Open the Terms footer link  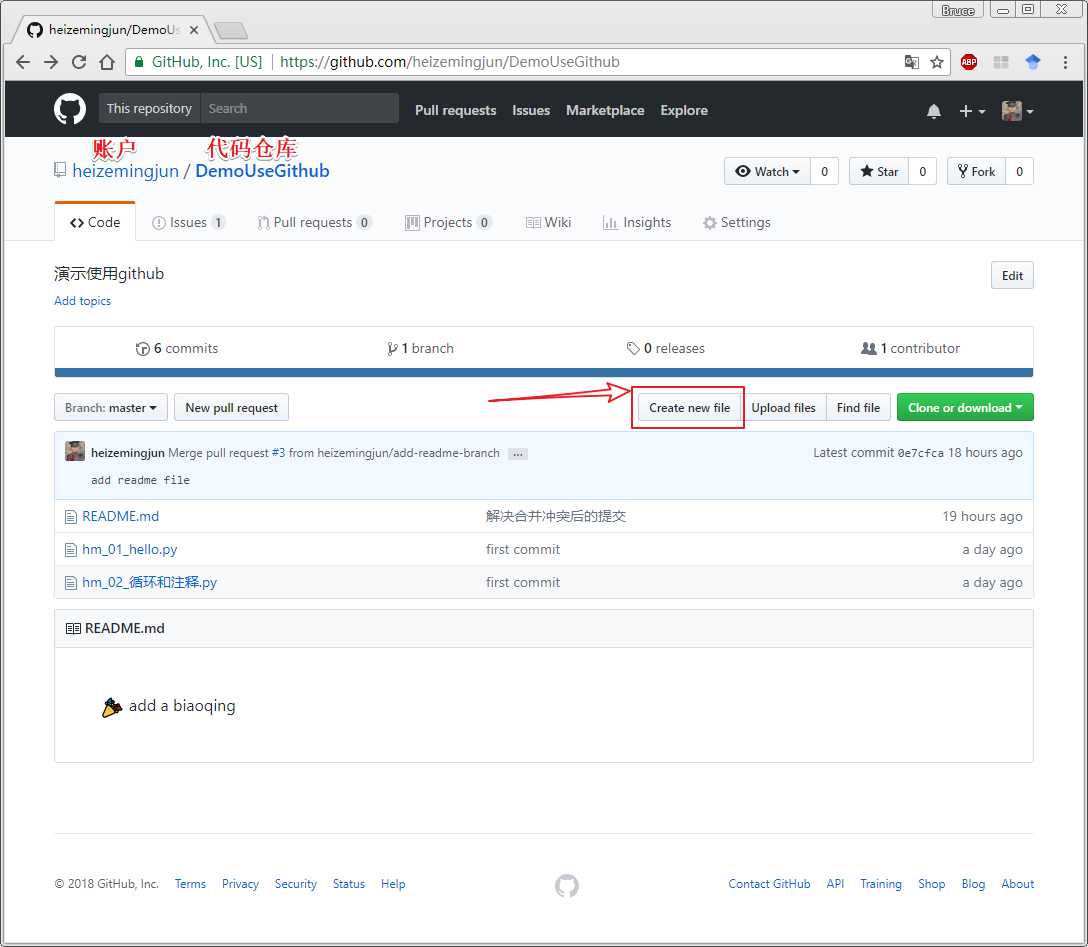(x=190, y=884)
